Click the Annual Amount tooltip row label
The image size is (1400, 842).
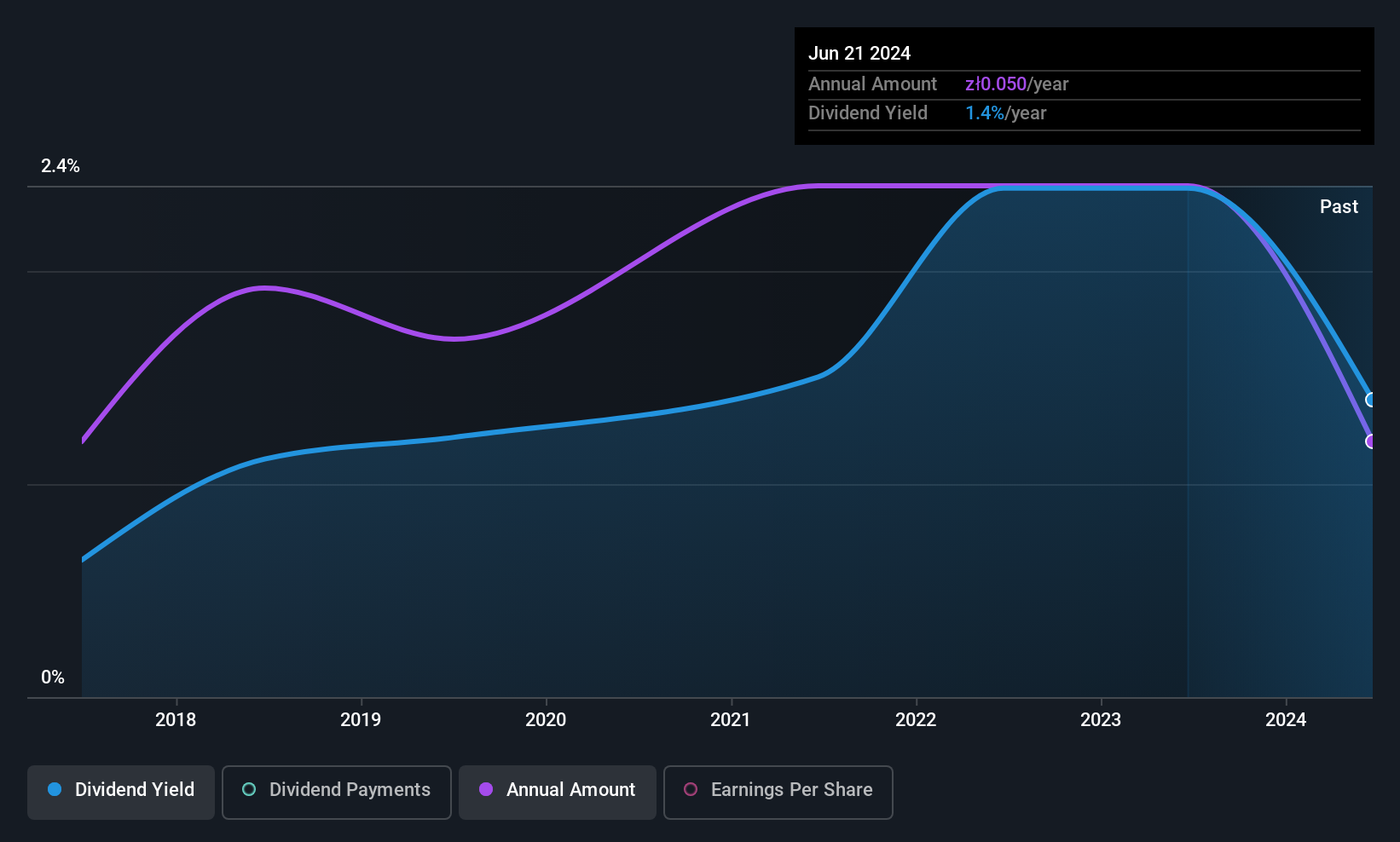[872, 84]
